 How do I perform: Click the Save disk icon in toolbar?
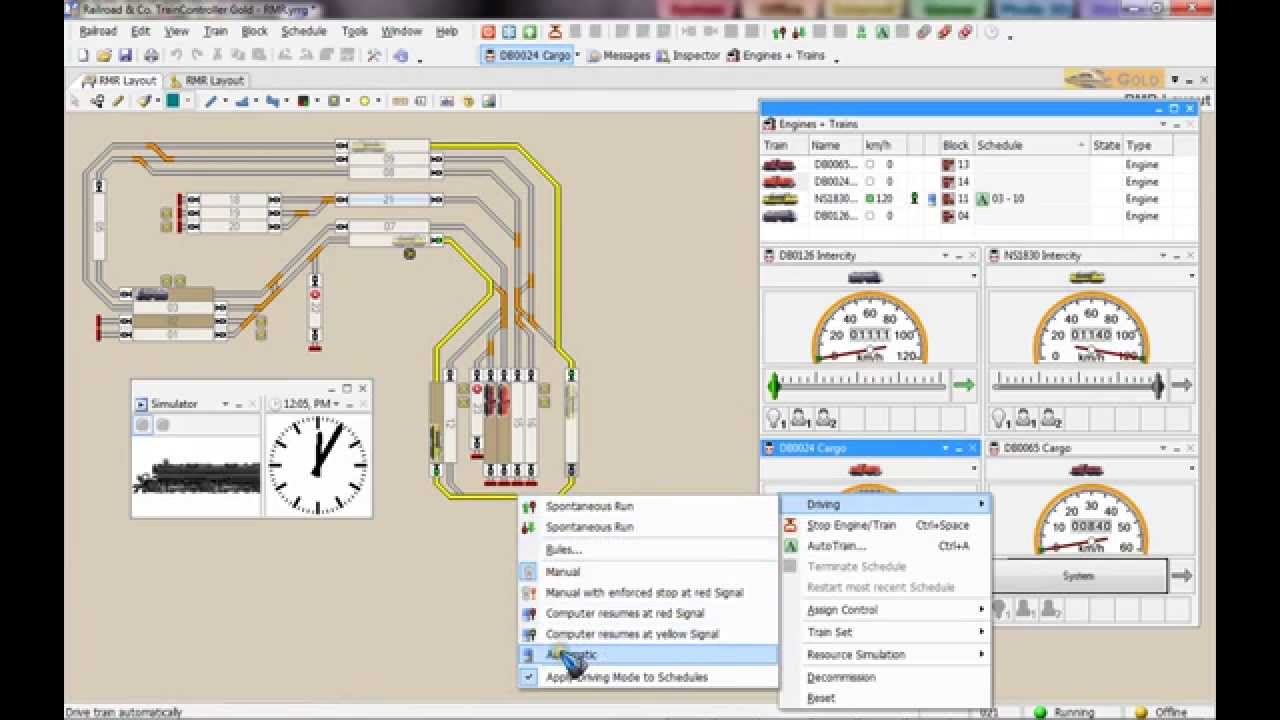(125, 56)
